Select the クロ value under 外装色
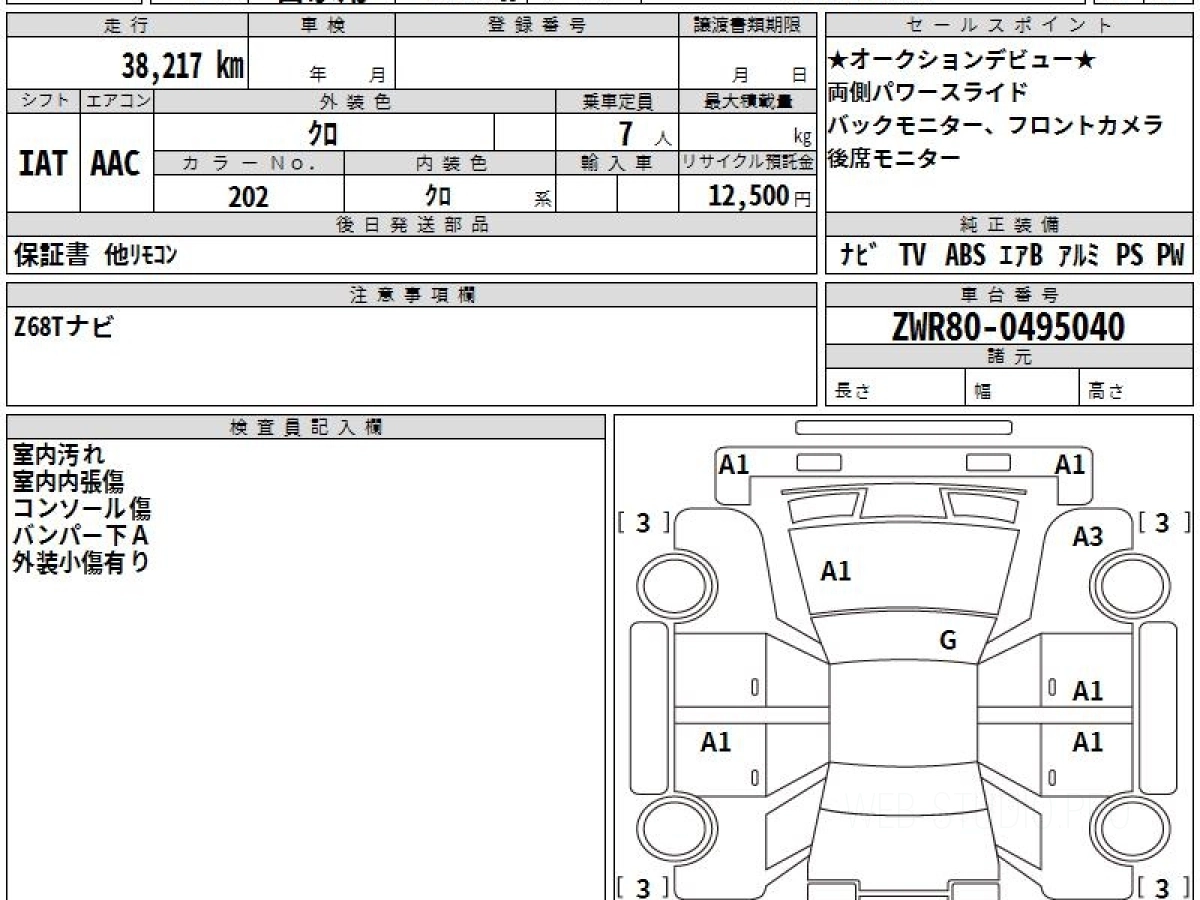Viewport: 1200px width, 900px height. click(x=321, y=132)
